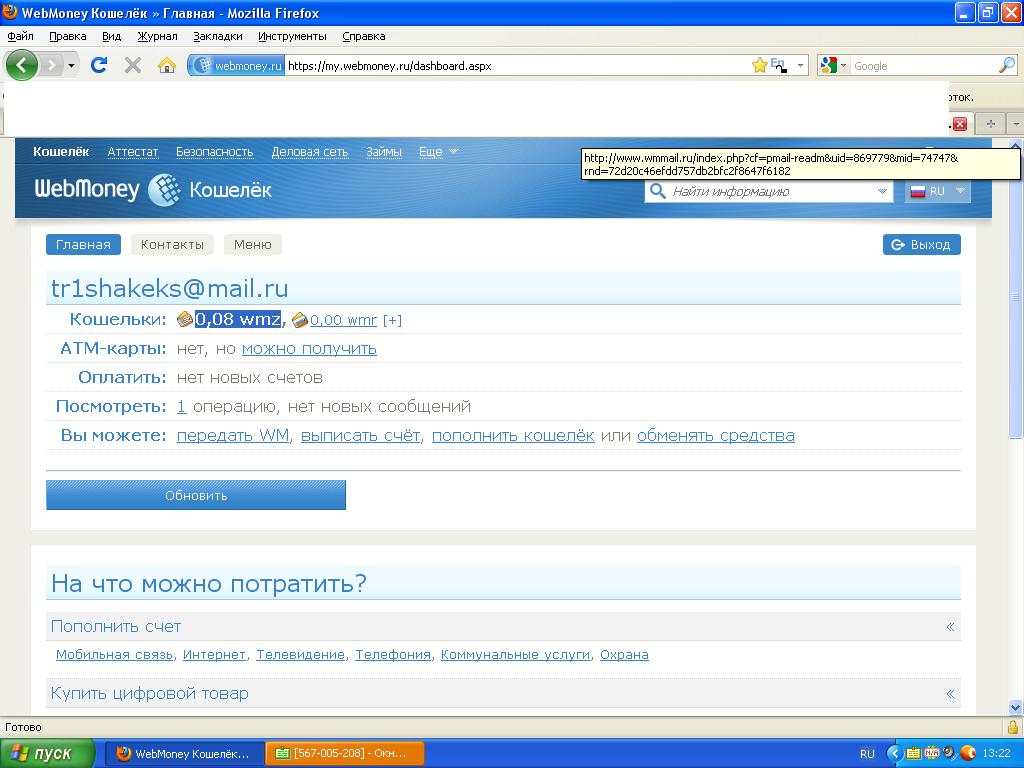Image resolution: width=1024 pixels, height=768 pixels.
Task: Open the Интернет link
Action: (x=214, y=654)
